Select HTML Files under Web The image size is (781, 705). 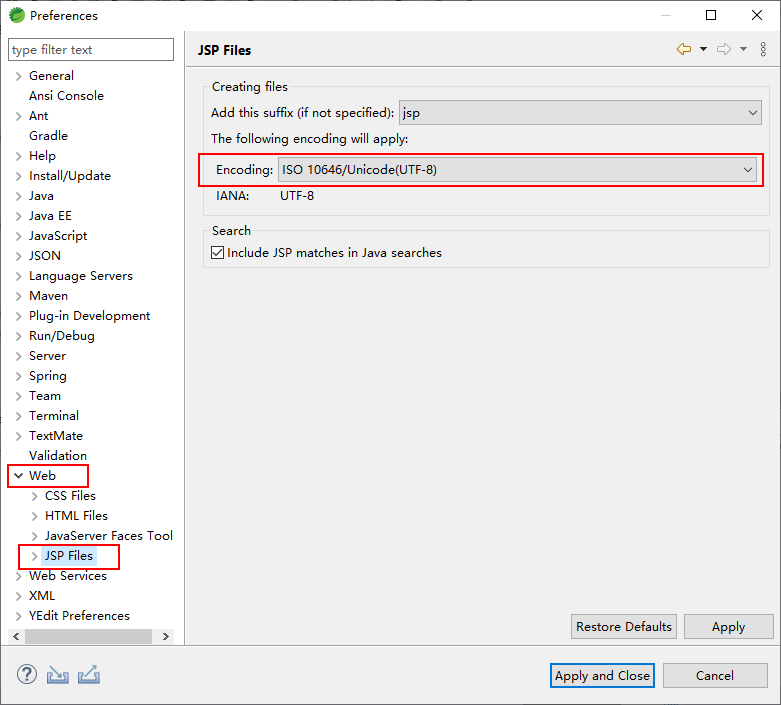76,516
